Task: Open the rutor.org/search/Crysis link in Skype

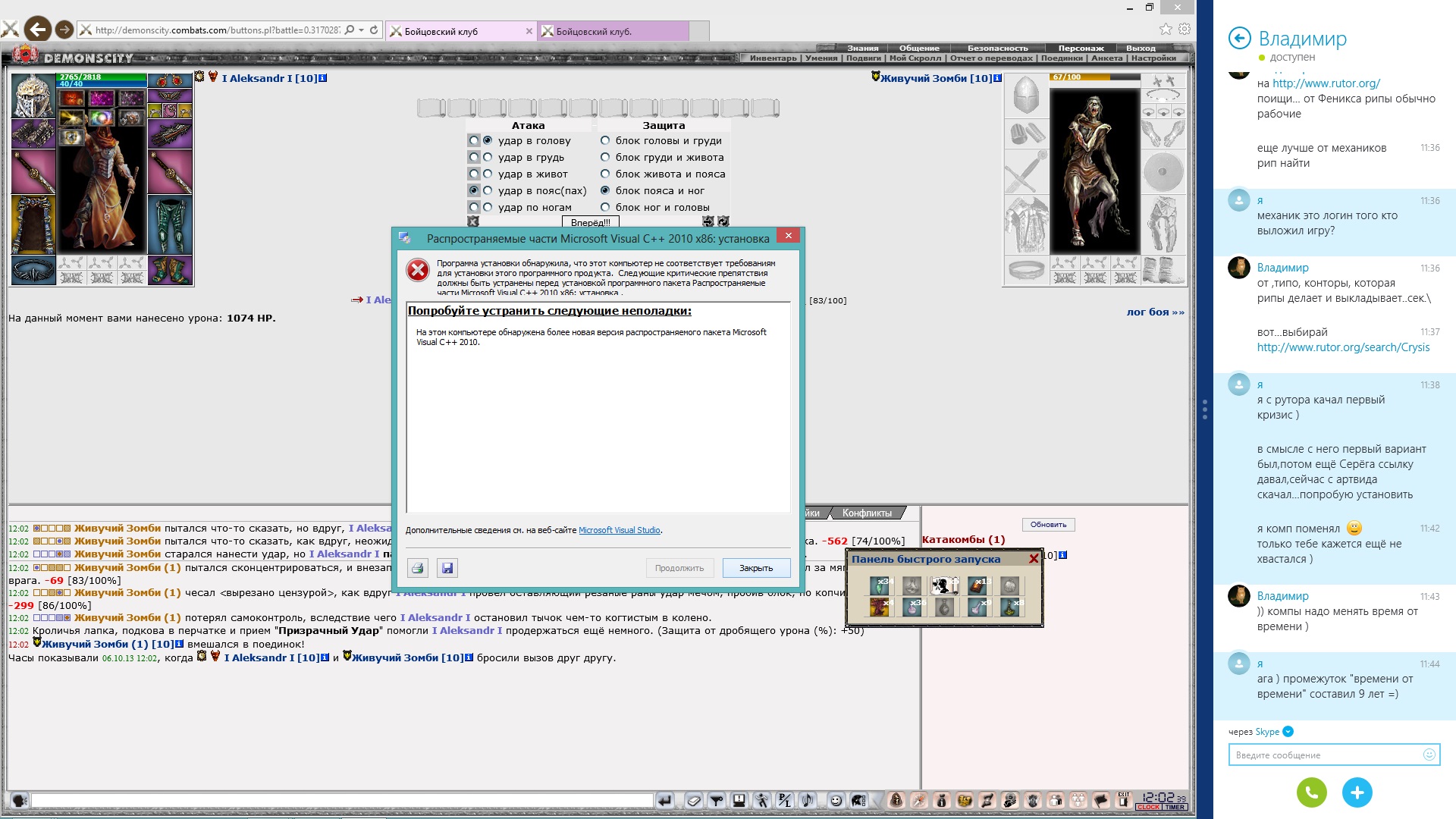Action: [1343, 347]
